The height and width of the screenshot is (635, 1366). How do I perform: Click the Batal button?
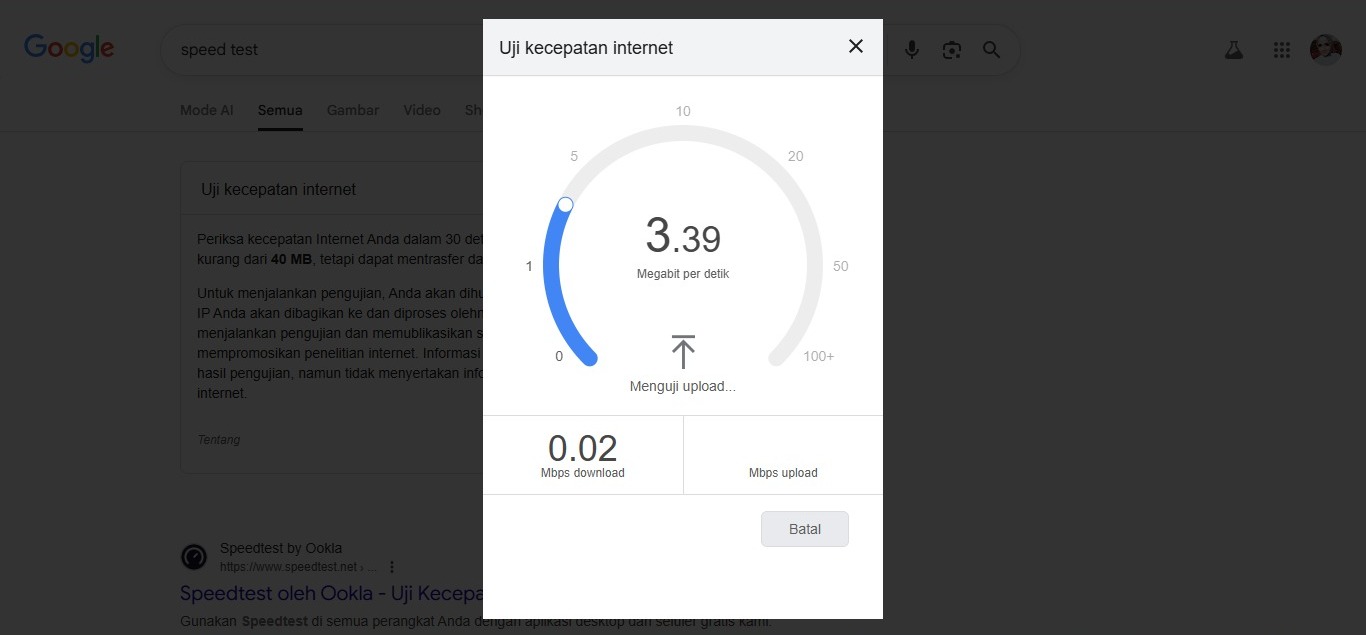804,529
